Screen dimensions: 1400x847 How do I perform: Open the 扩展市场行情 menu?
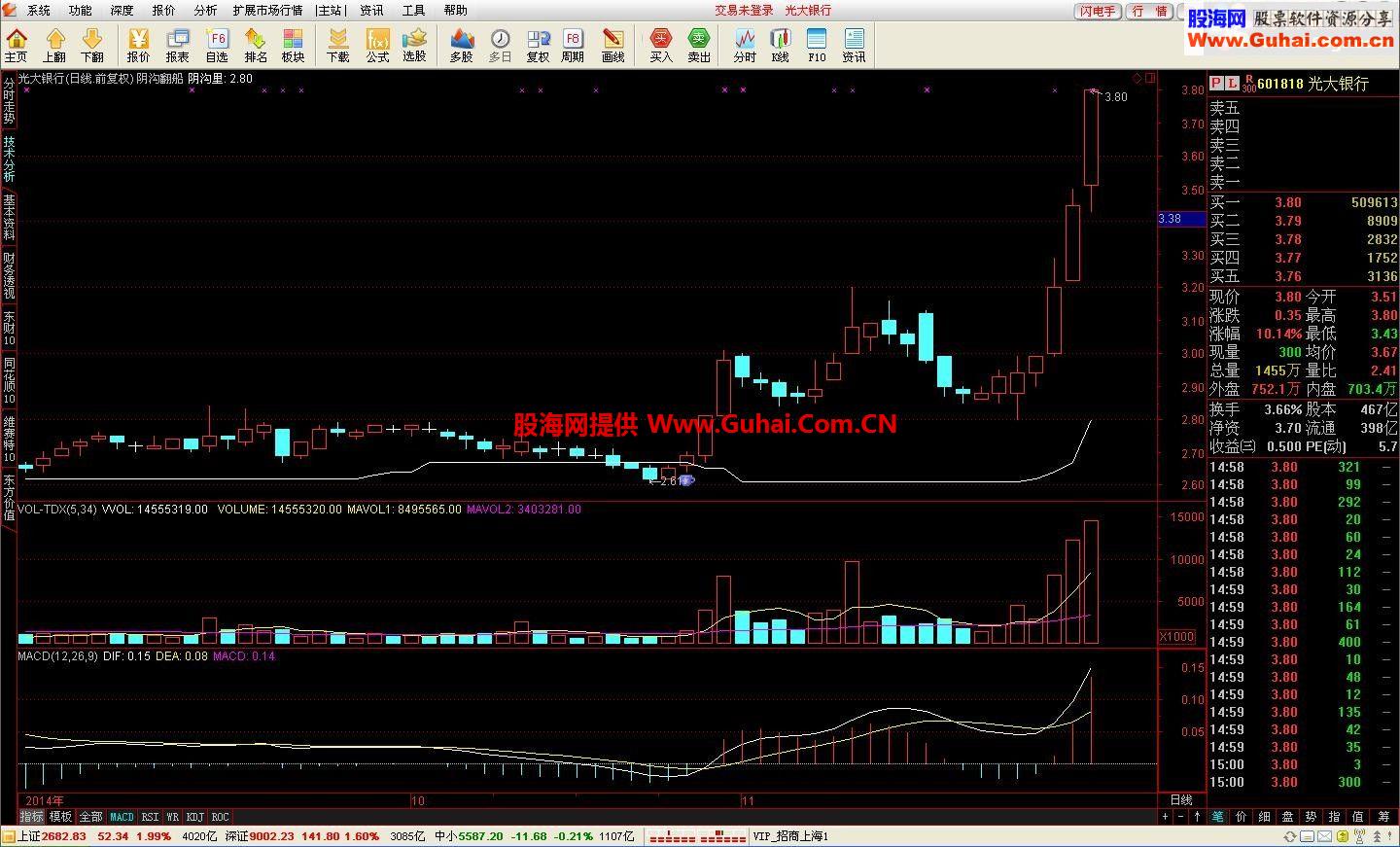(x=267, y=11)
